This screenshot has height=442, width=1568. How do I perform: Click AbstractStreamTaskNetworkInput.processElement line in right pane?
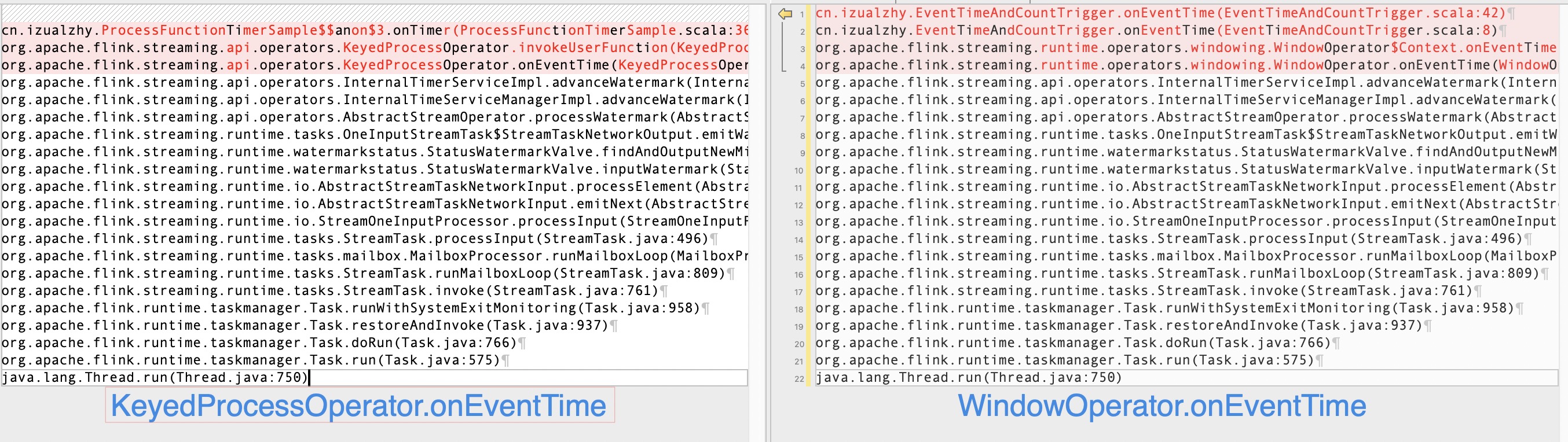click(x=1186, y=187)
